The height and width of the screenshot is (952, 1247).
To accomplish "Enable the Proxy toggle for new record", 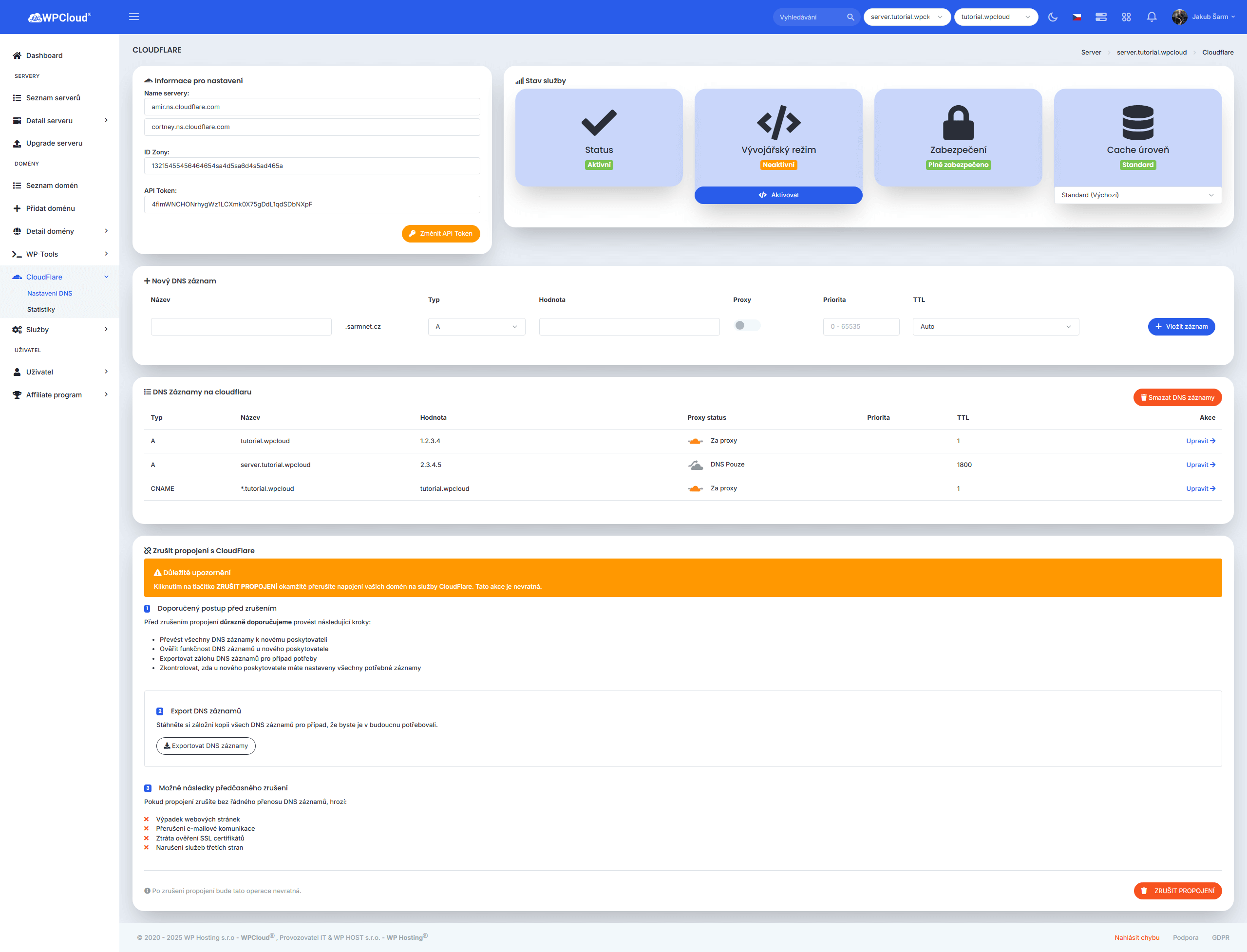I will pyautogui.click(x=747, y=325).
